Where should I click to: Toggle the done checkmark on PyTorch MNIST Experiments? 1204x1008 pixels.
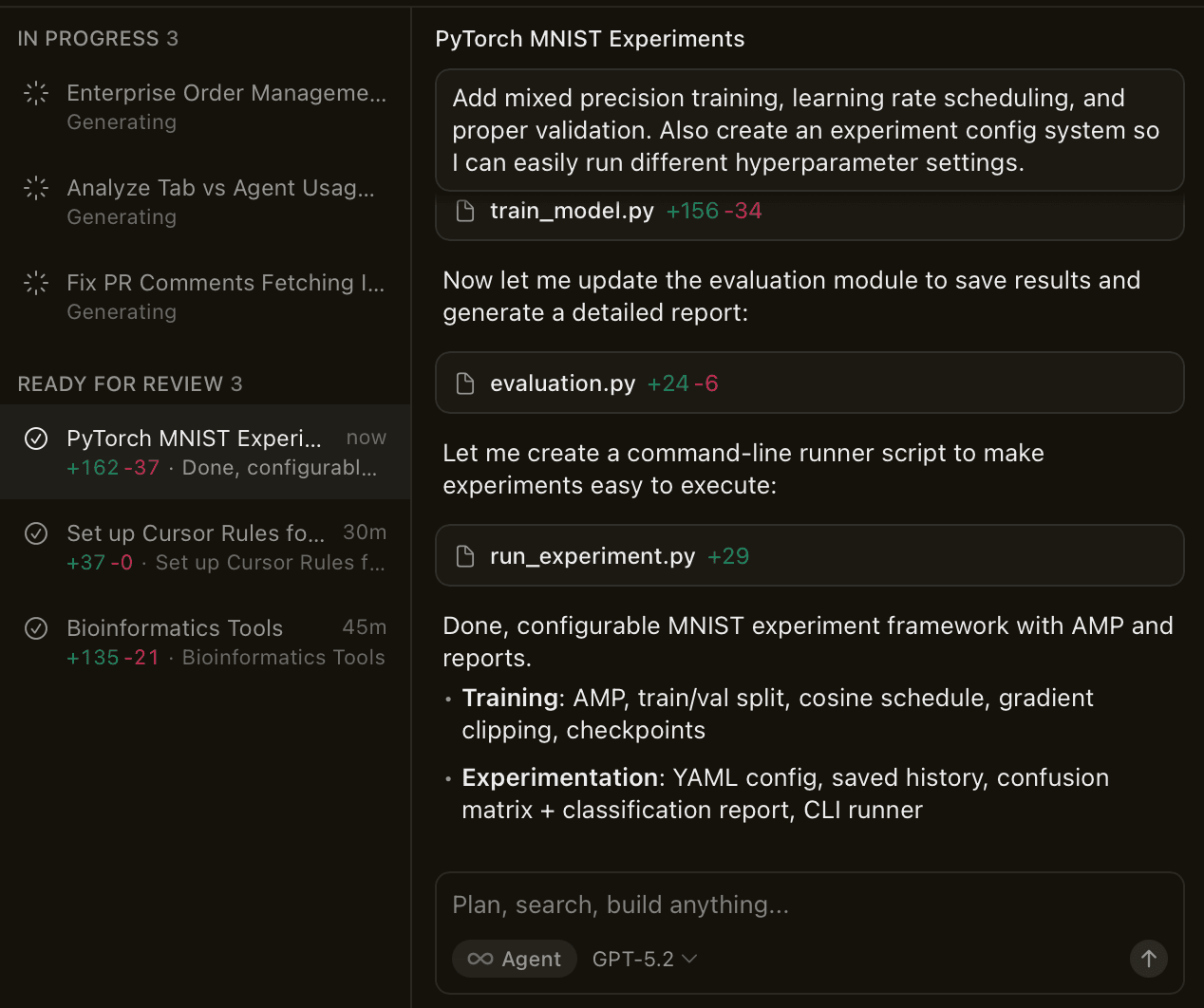click(x=35, y=439)
